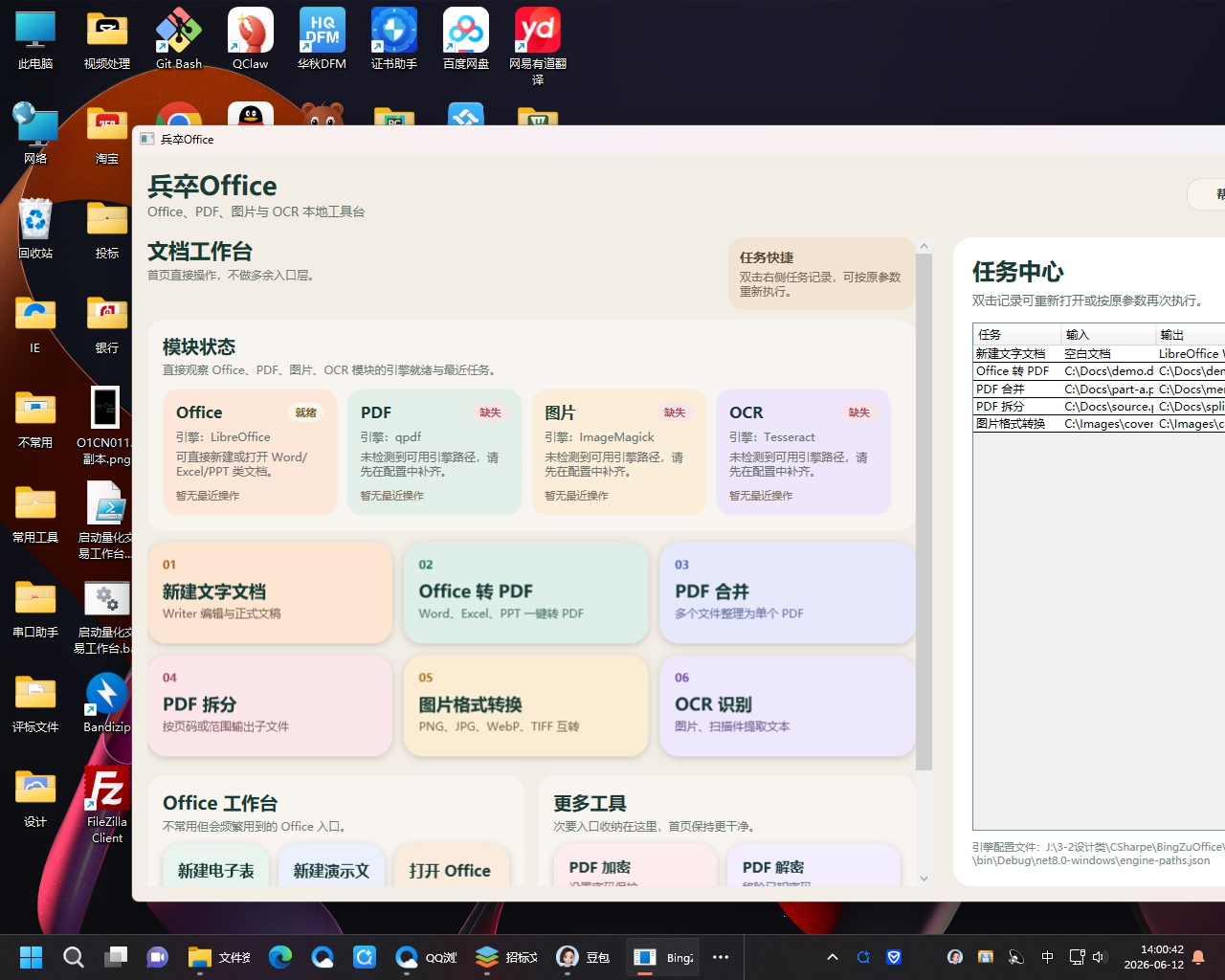
Task: Open the notification bell in tray
Action: pyautogui.click(x=1198, y=957)
